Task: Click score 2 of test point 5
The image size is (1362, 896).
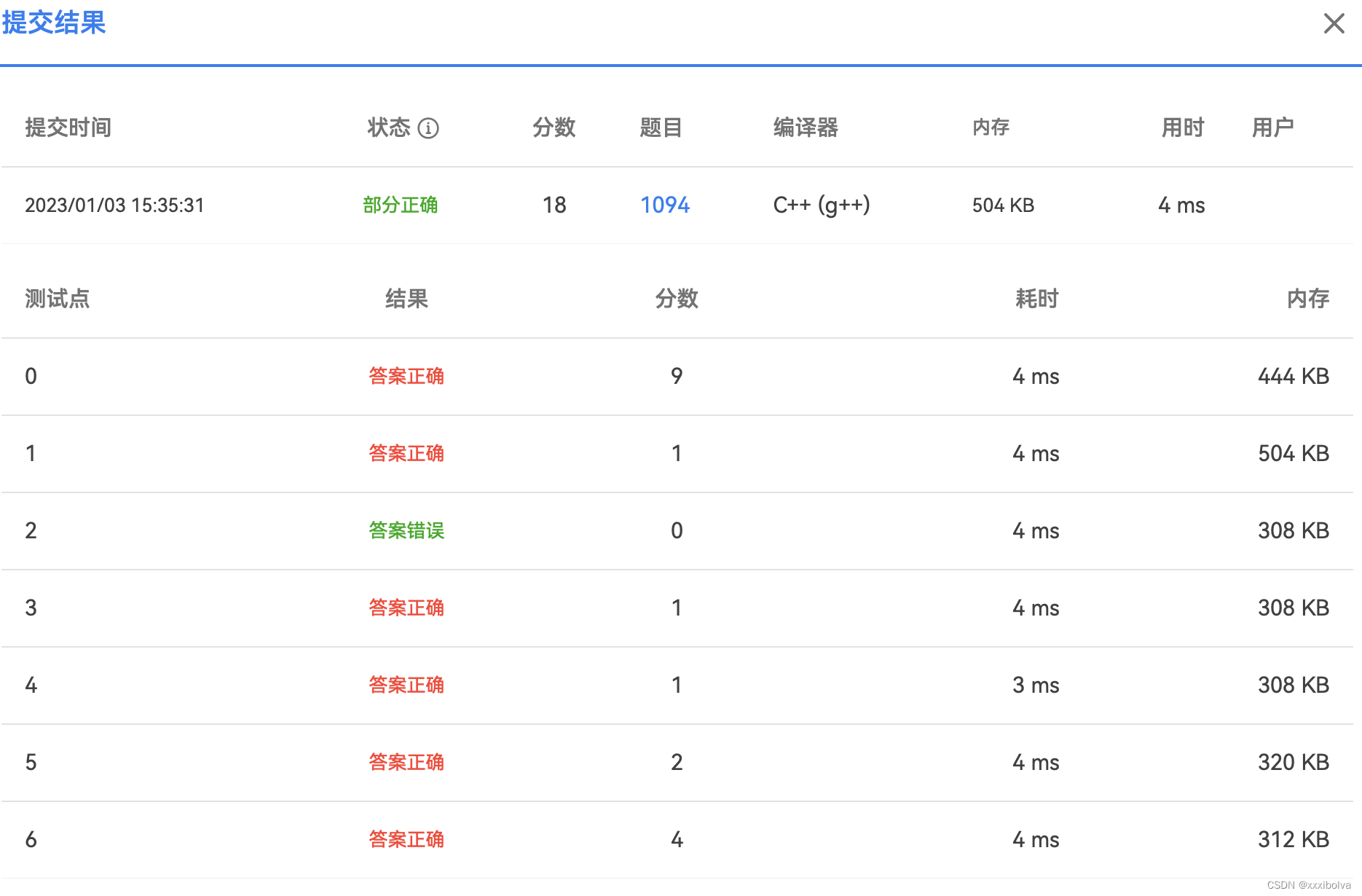Action: click(x=677, y=763)
